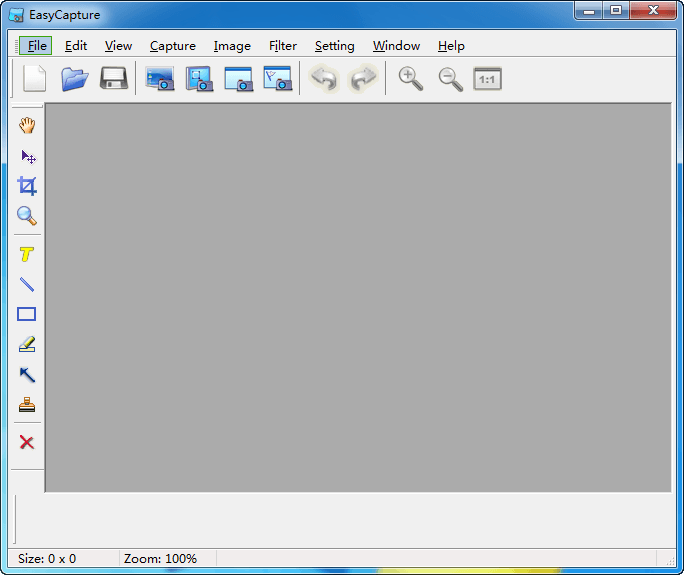The width and height of the screenshot is (684, 575).
Task: Capture full screen using first camera icon
Action: click(160, 79)
